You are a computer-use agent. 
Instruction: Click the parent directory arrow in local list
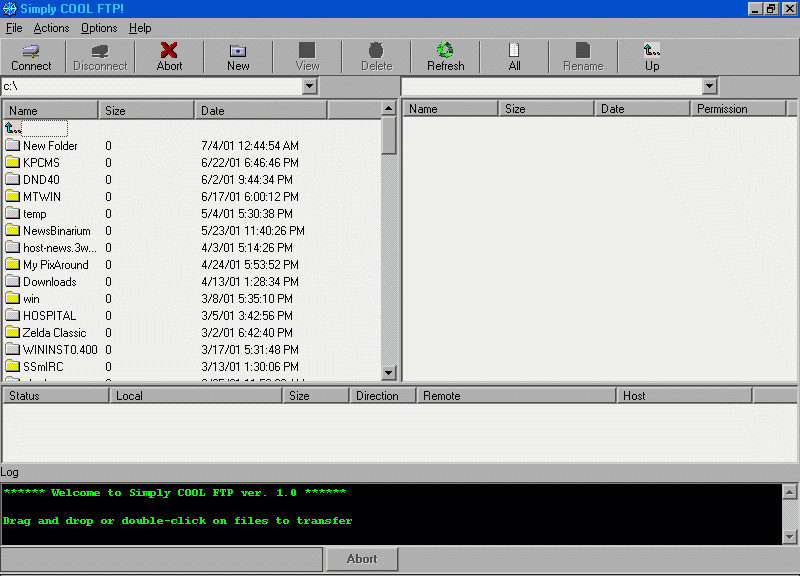[13, 128]
